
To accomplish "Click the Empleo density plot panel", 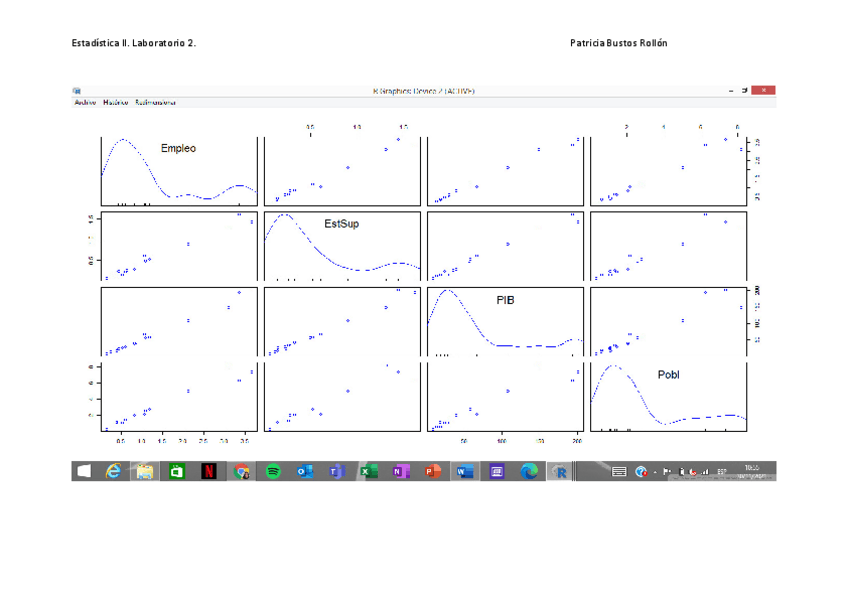I will [179, 171].
